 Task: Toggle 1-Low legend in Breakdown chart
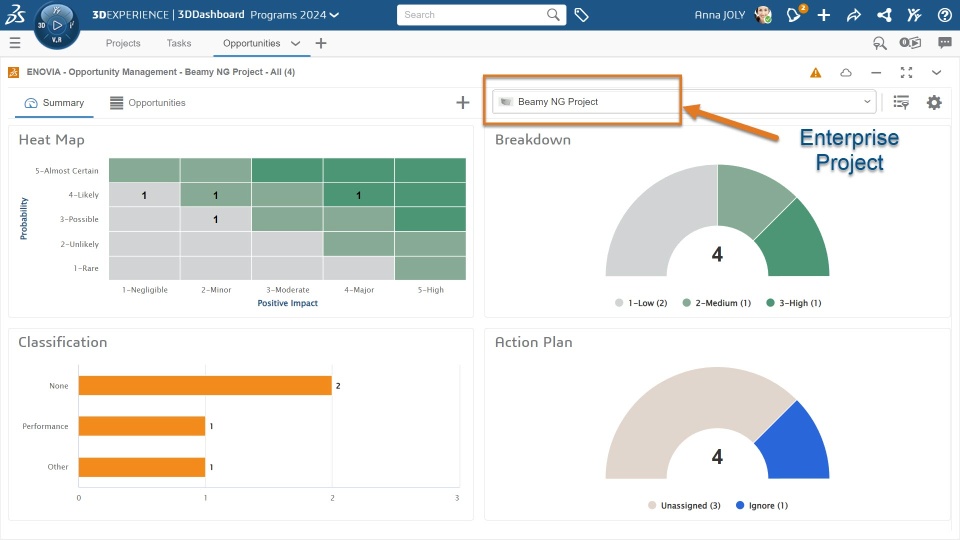(x=641, y=303)
